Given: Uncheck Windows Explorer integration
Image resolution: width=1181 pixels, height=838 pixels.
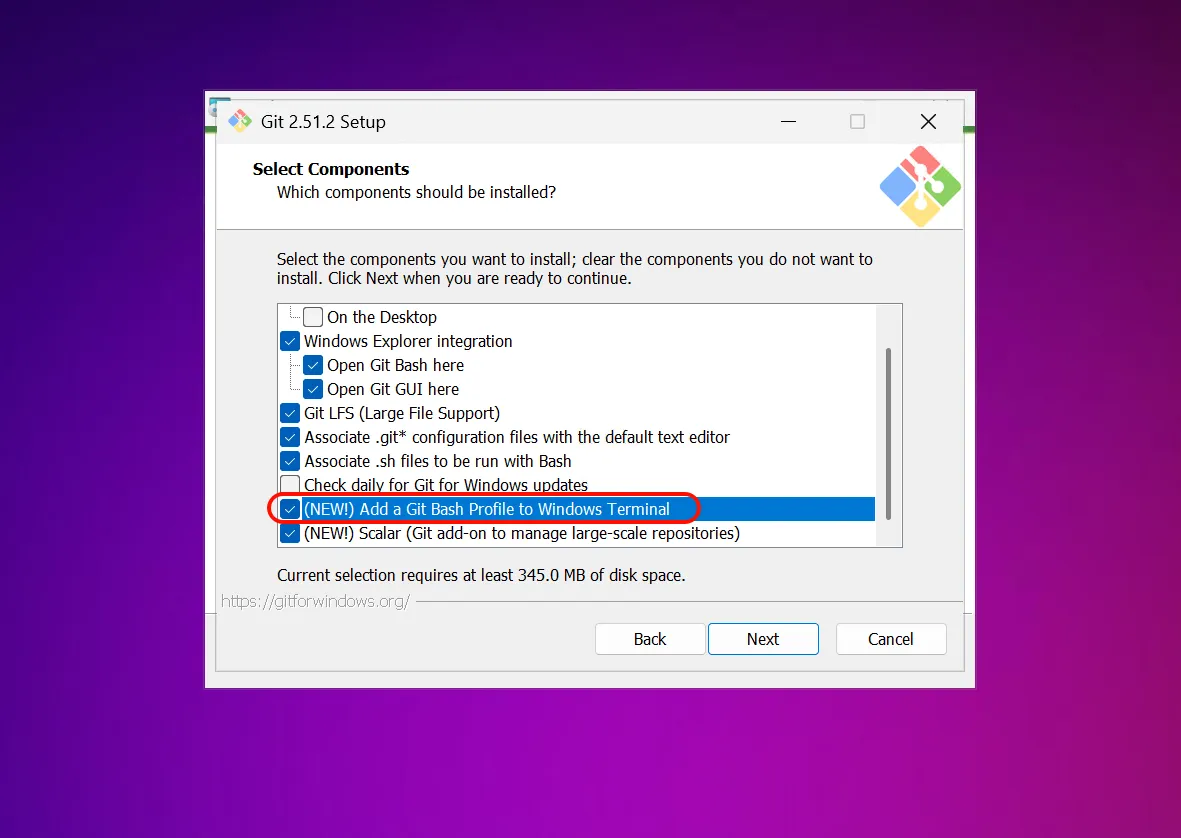Looking at the screenshot, I should [x=290, y=341].
